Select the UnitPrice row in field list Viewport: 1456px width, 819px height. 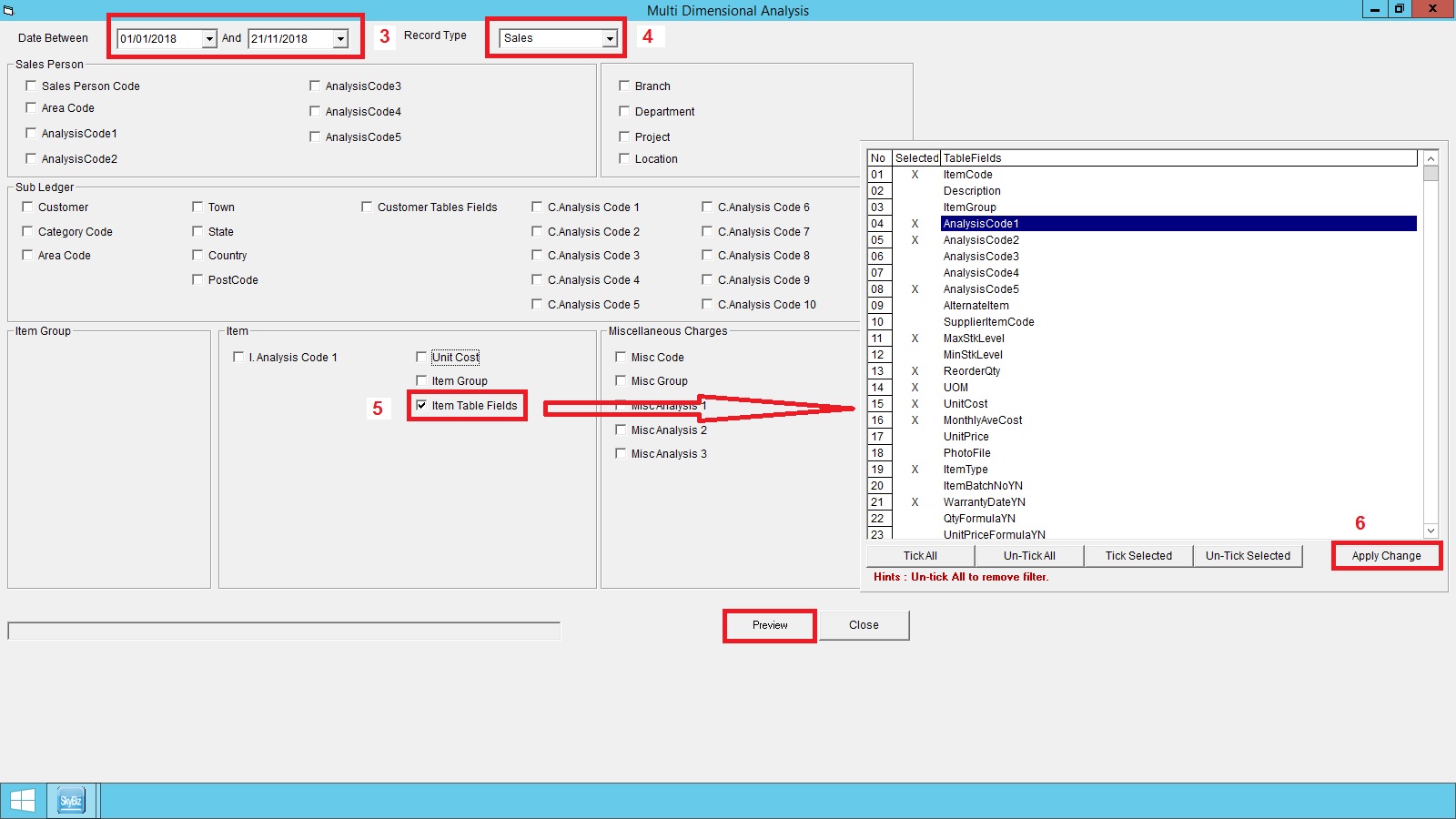click(x=966, y=437)
